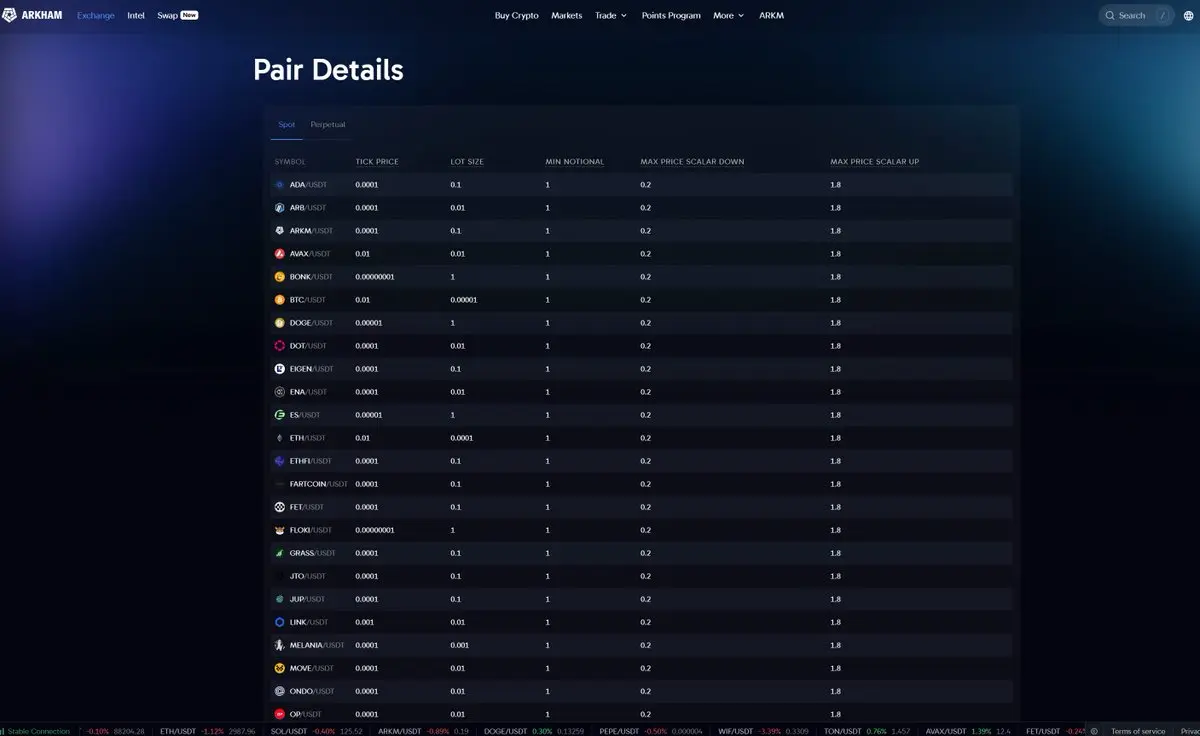Click the ENA coin icon
The image size is (1200, 736).
click(280, 392)
